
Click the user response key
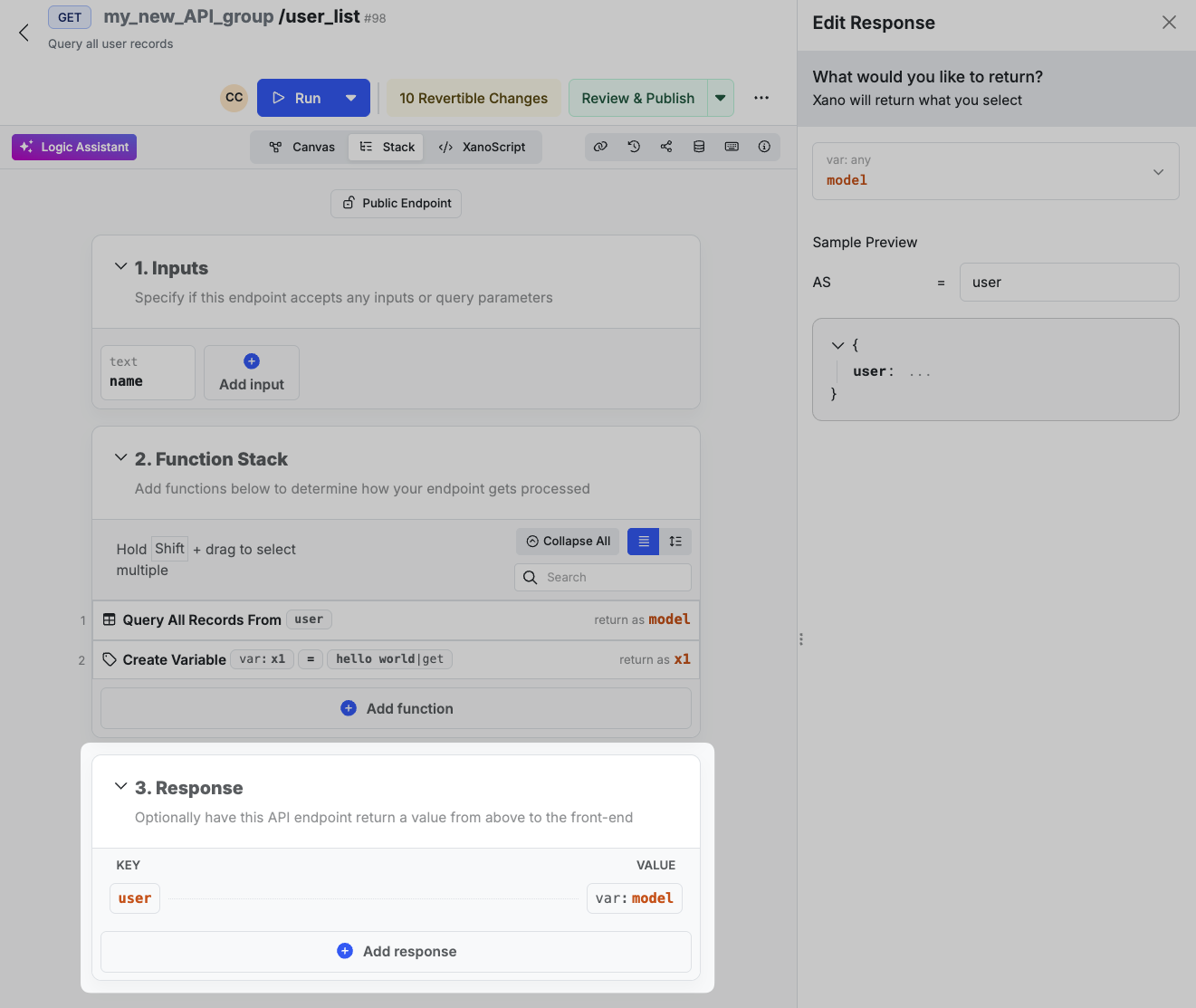tap(135, 898)
